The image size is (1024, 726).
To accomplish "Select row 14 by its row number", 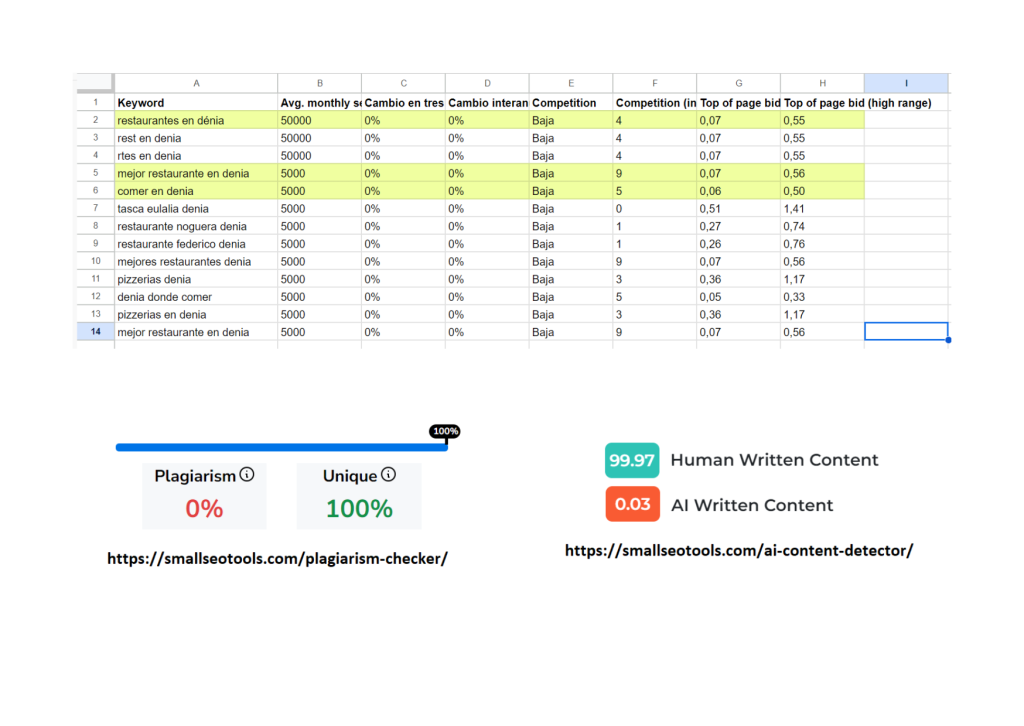I will [x=95, y=332].
